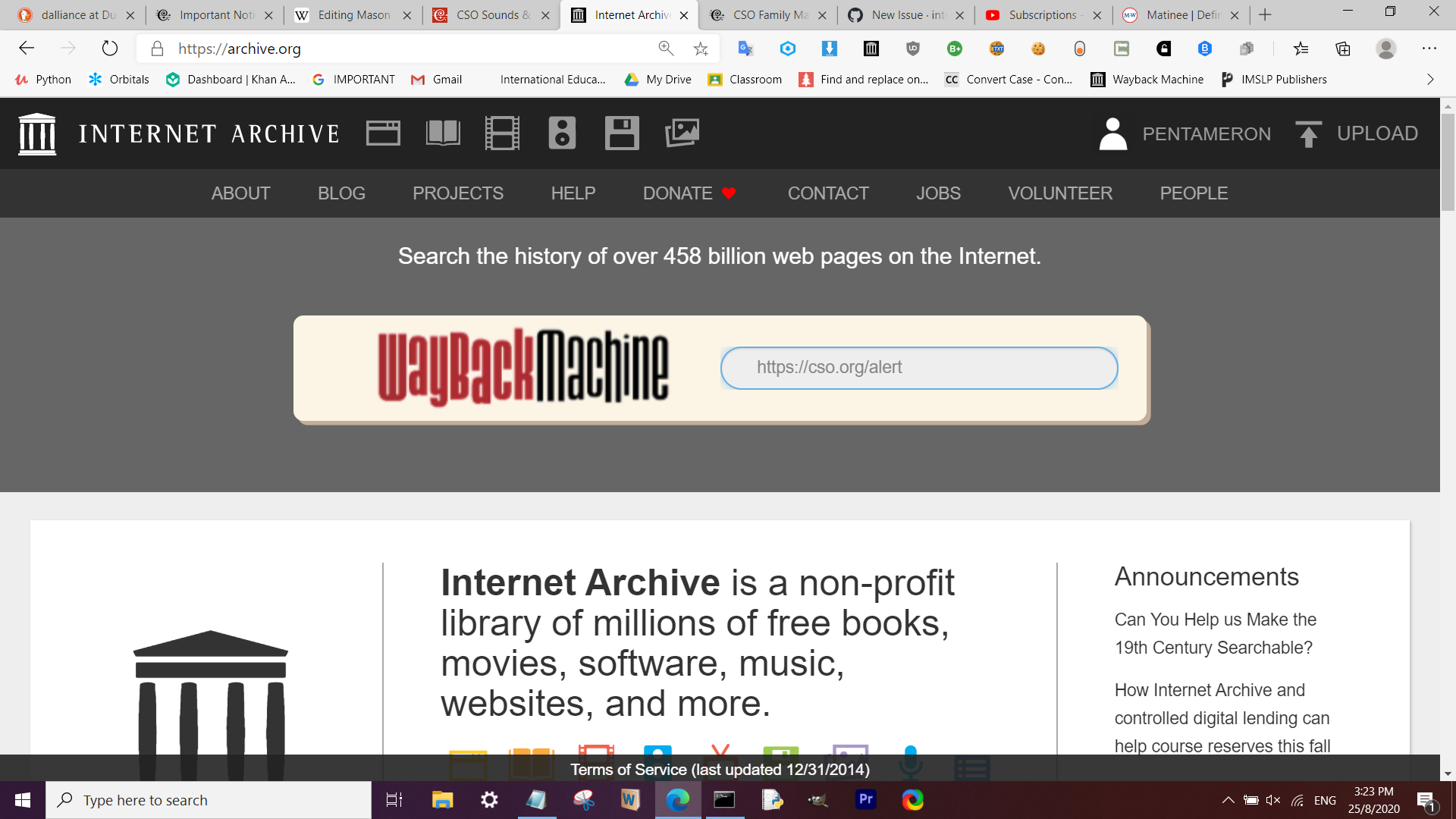The image size is (1456, 819).
Task: Open the Texts book icon
Action: coord(443,133)
